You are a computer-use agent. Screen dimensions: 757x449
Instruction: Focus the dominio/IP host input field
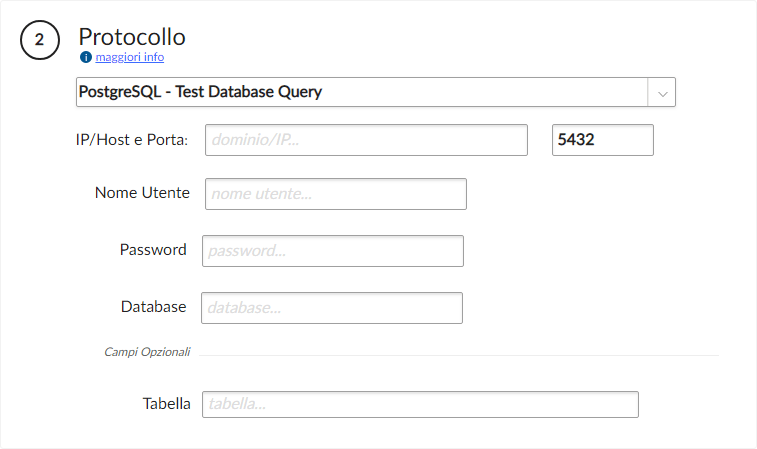tap(366, 140)
